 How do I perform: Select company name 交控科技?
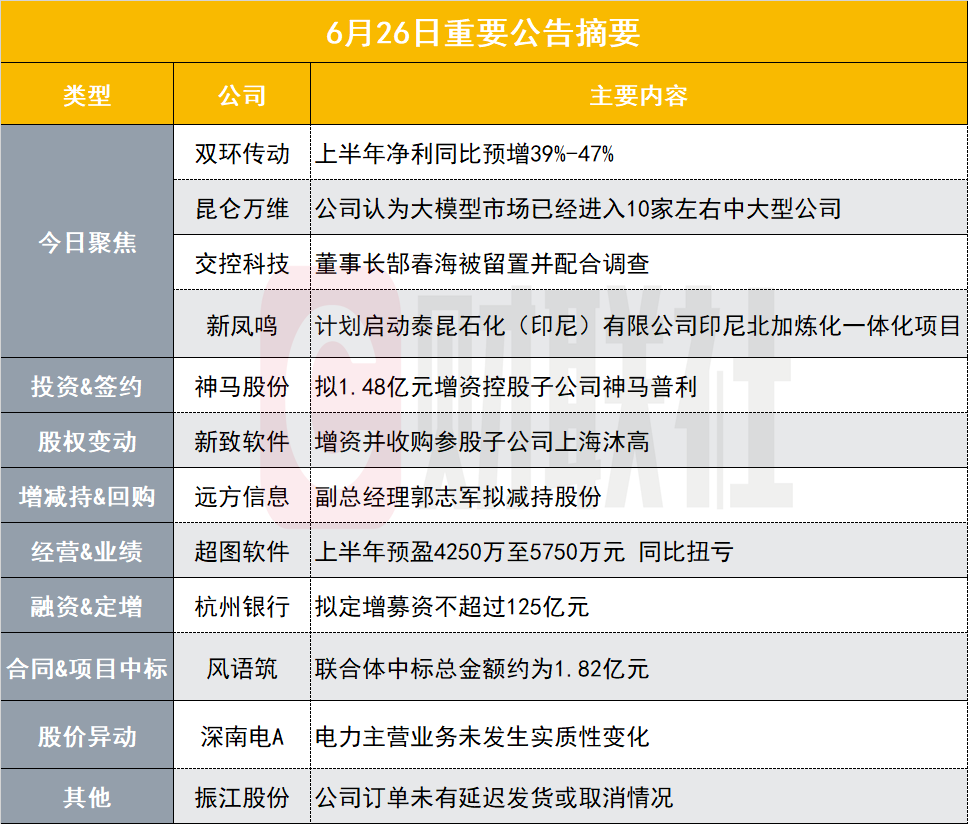pos(242,264)
